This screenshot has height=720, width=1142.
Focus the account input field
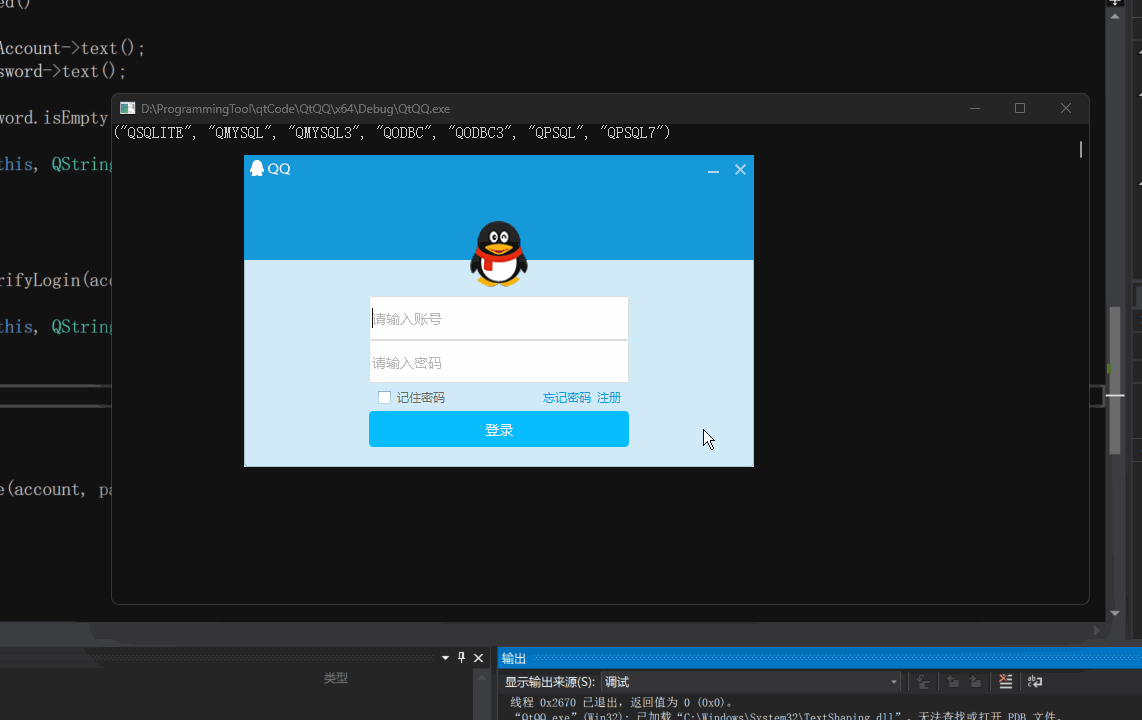pyautogui.click(x=499, y=318)
